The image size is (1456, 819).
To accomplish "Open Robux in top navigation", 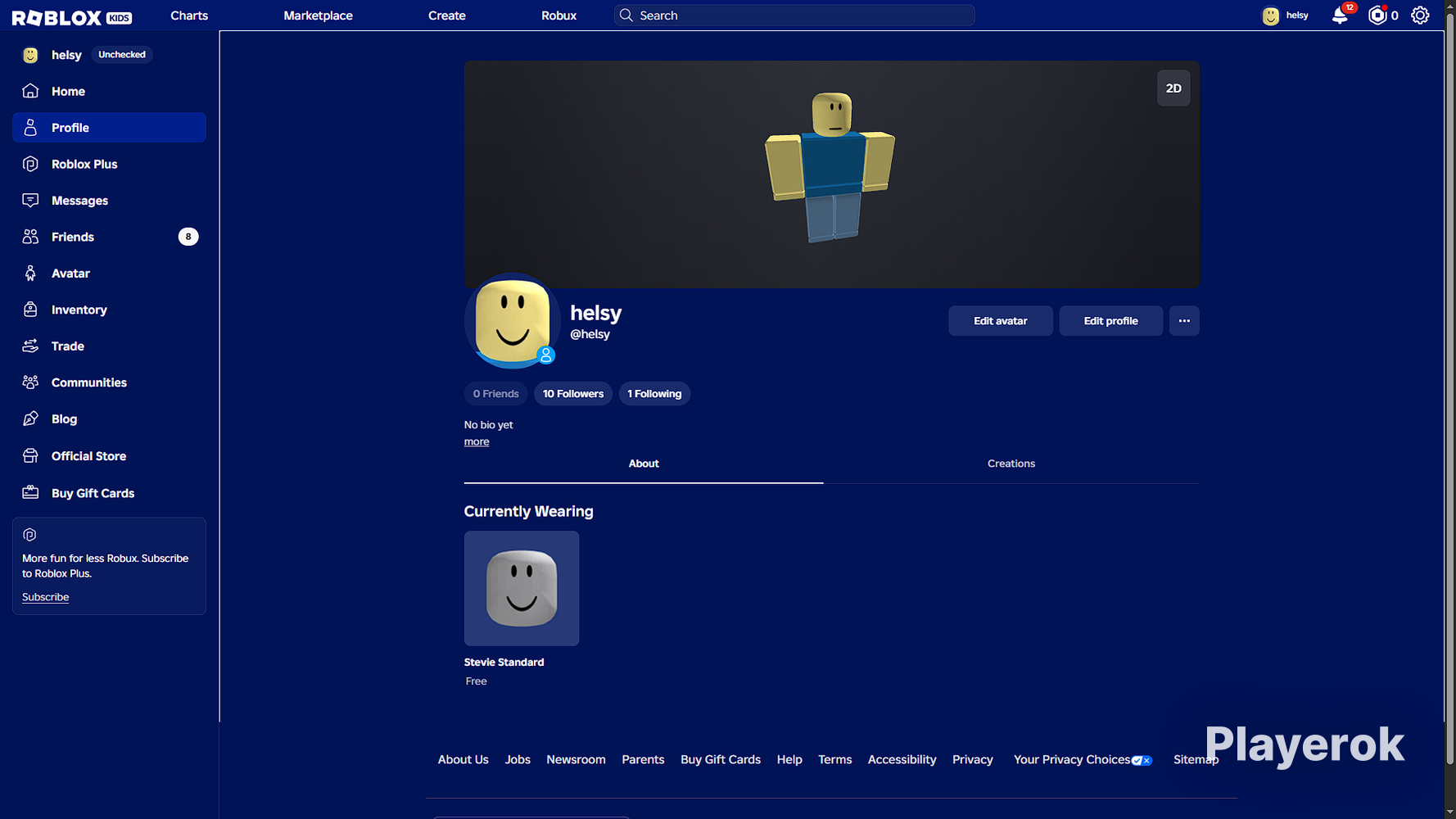I will pyautogui.click(x=559, y=16).
